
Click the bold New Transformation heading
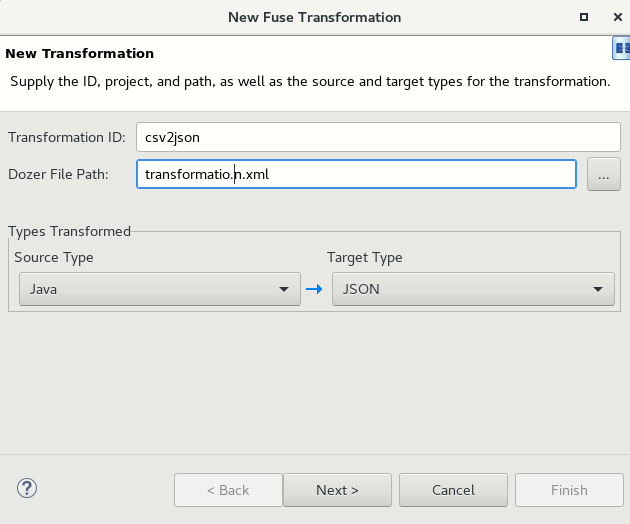coord(80,53)
